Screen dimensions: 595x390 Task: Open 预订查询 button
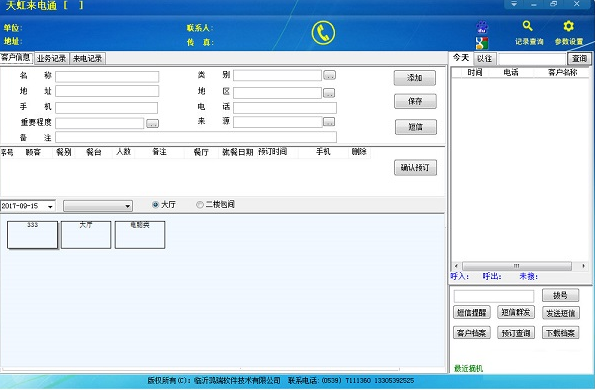click(516, 333)
